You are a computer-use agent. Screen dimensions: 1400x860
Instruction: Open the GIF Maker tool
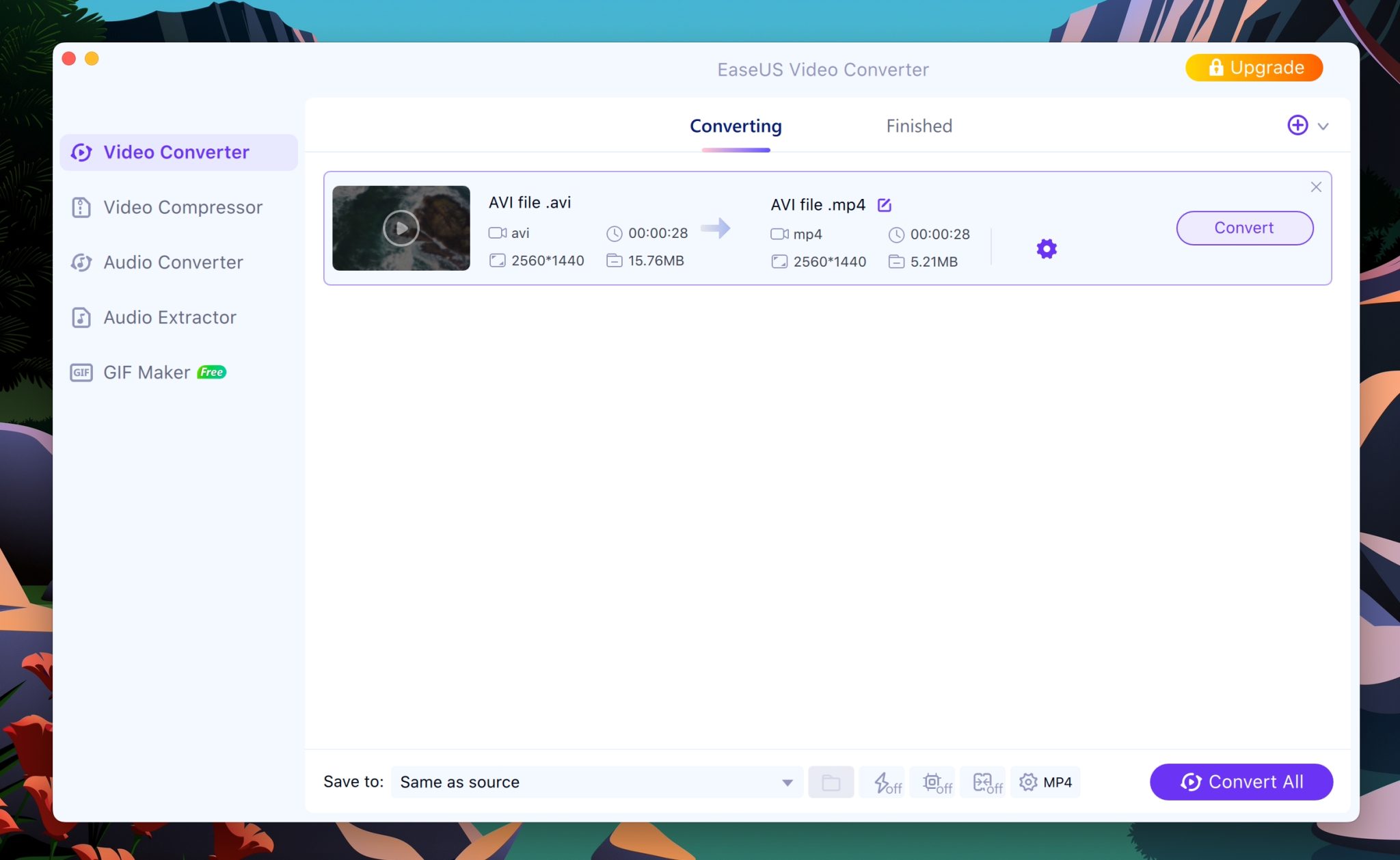tap(146, 373)
